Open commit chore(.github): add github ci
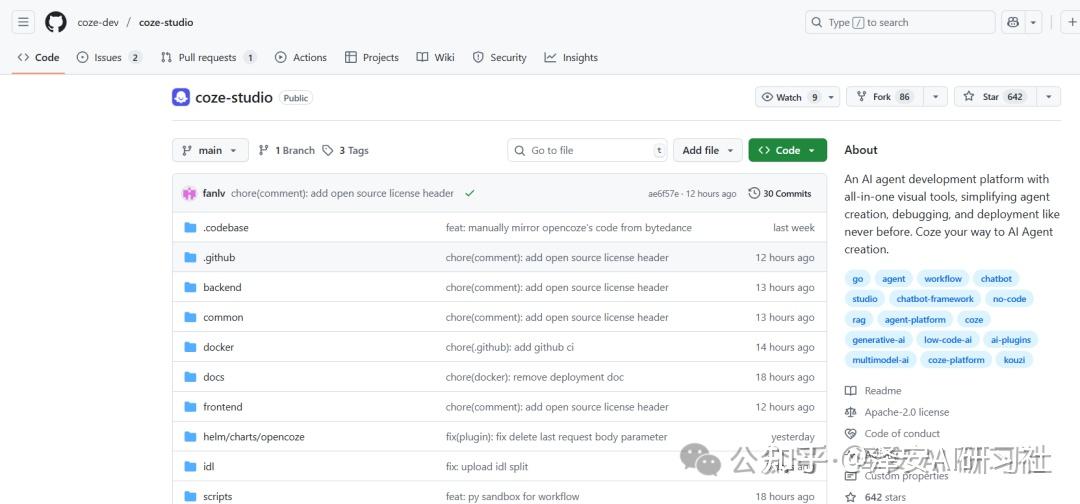1080x504 pixels. point(510,347)
